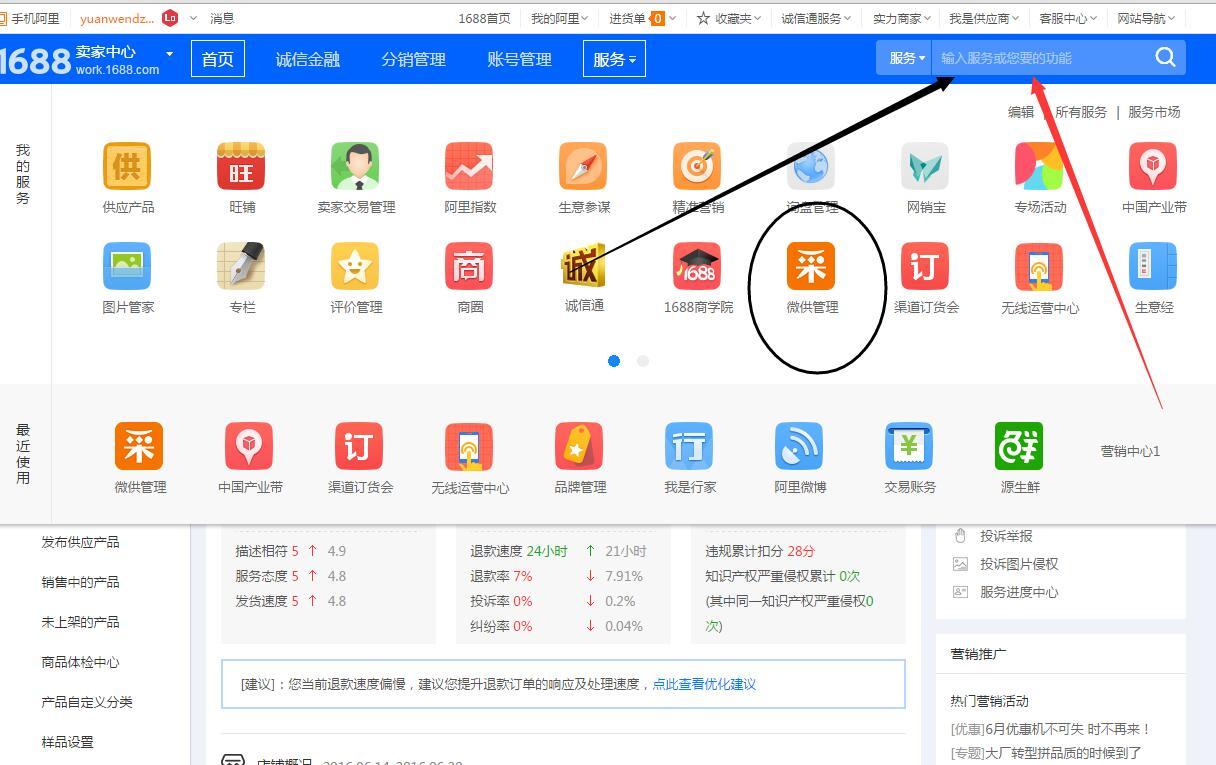Open 无线运营中心 in recently used

point(469,446)
